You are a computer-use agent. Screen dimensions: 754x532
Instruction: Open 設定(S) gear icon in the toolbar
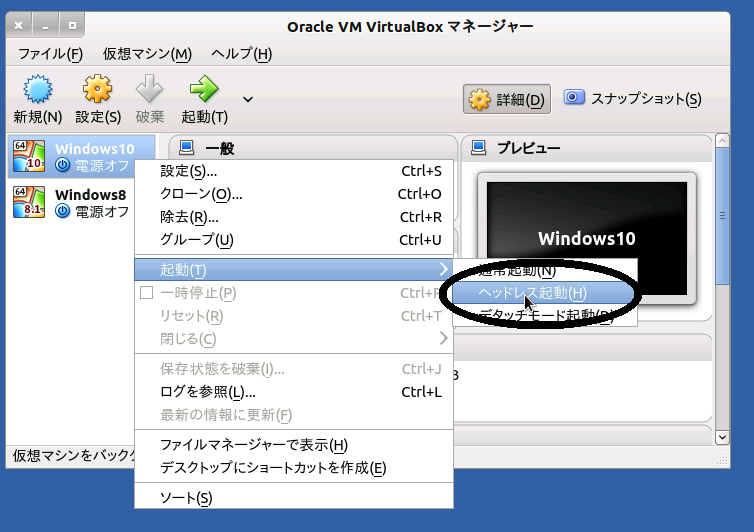(x=98, y=89)
